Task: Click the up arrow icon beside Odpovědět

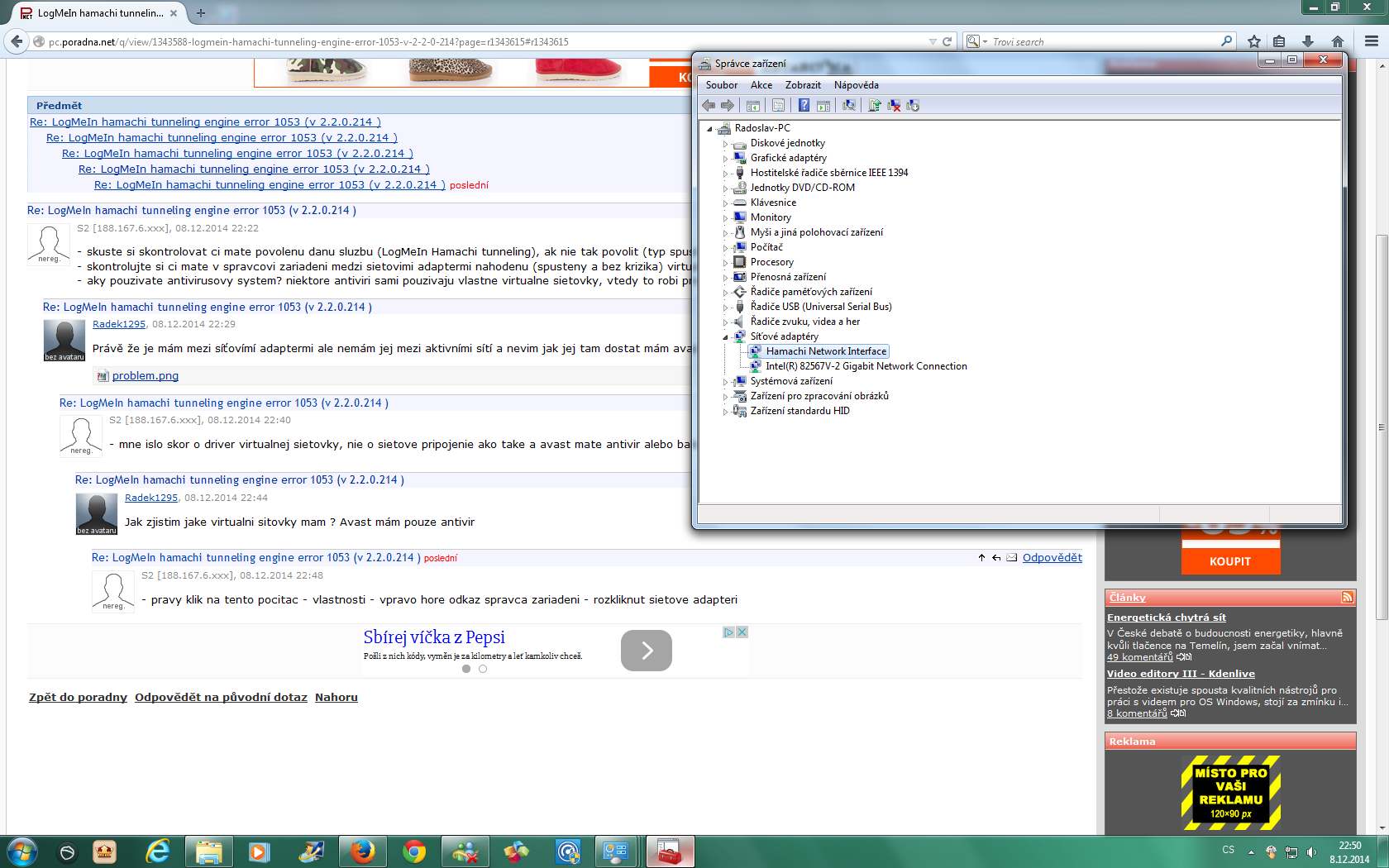Action: coord(981,558)
